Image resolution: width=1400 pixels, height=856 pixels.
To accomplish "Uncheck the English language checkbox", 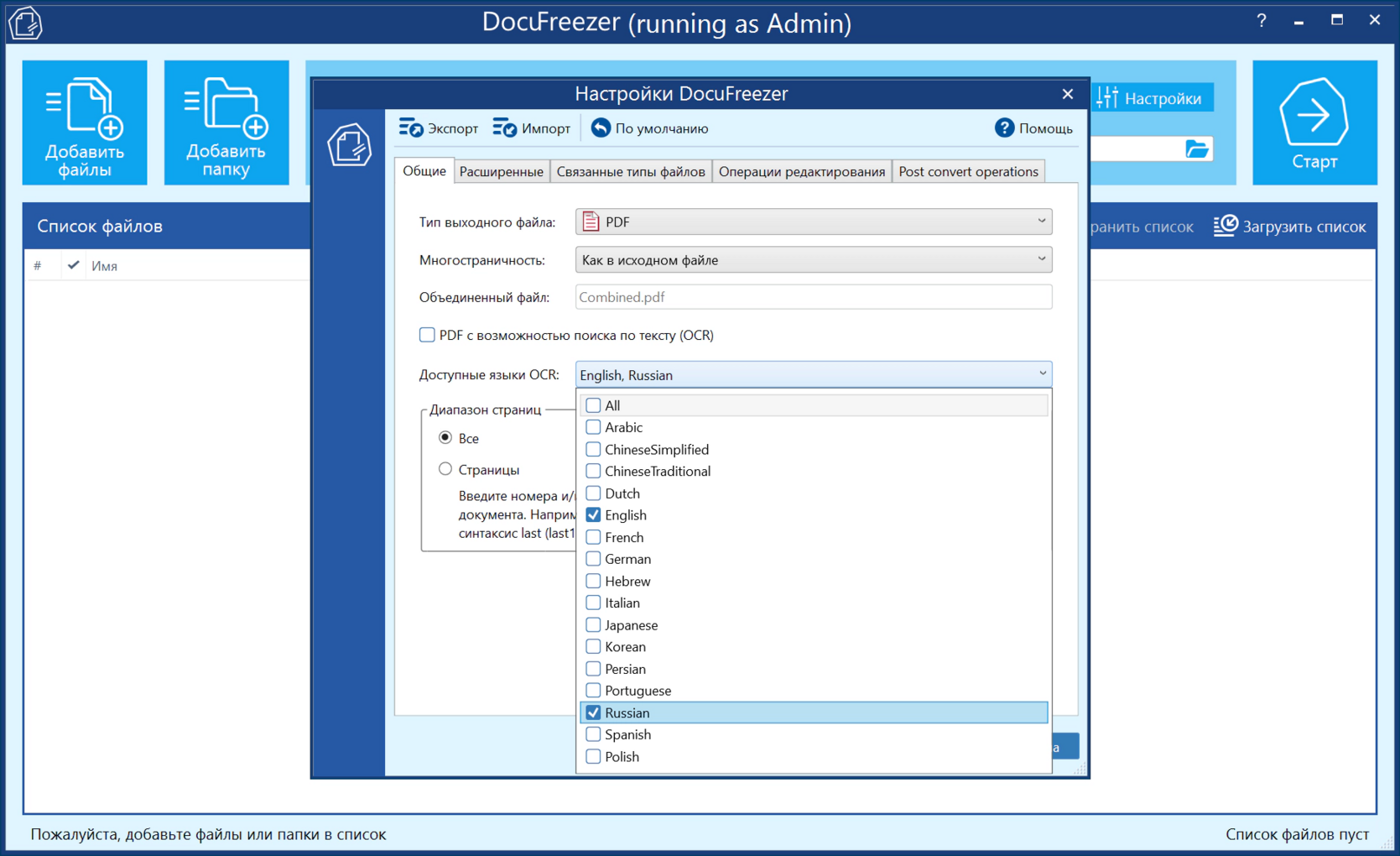I will (x=593, y=514).
